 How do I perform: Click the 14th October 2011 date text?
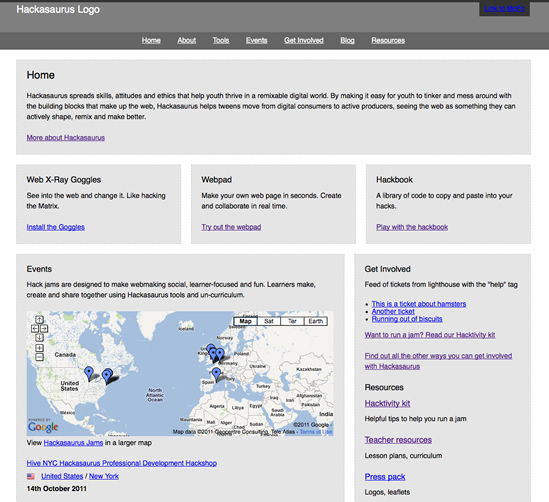[x=57, y=488]
